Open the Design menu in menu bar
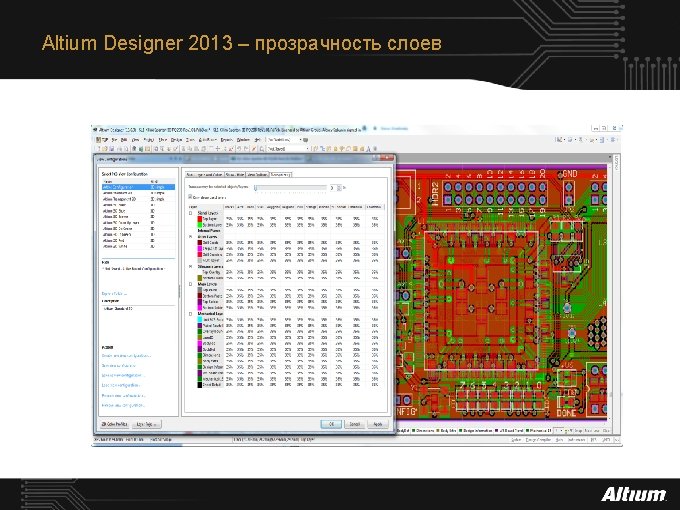680x510 pixels. (176, 140)
